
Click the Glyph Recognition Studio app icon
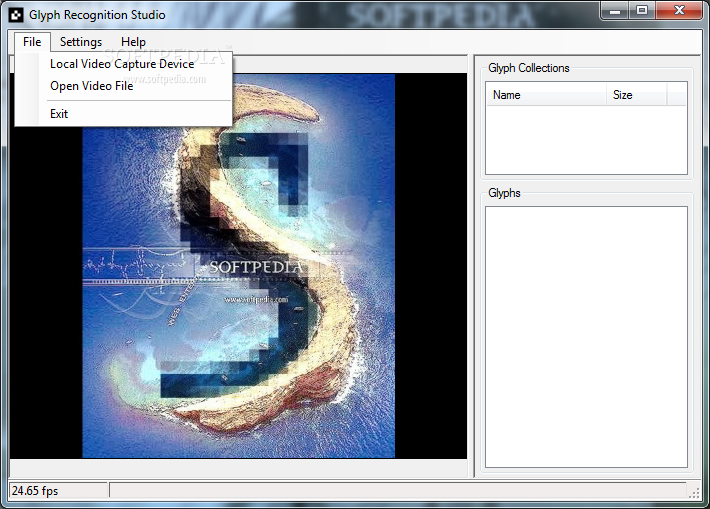[16, 15]
